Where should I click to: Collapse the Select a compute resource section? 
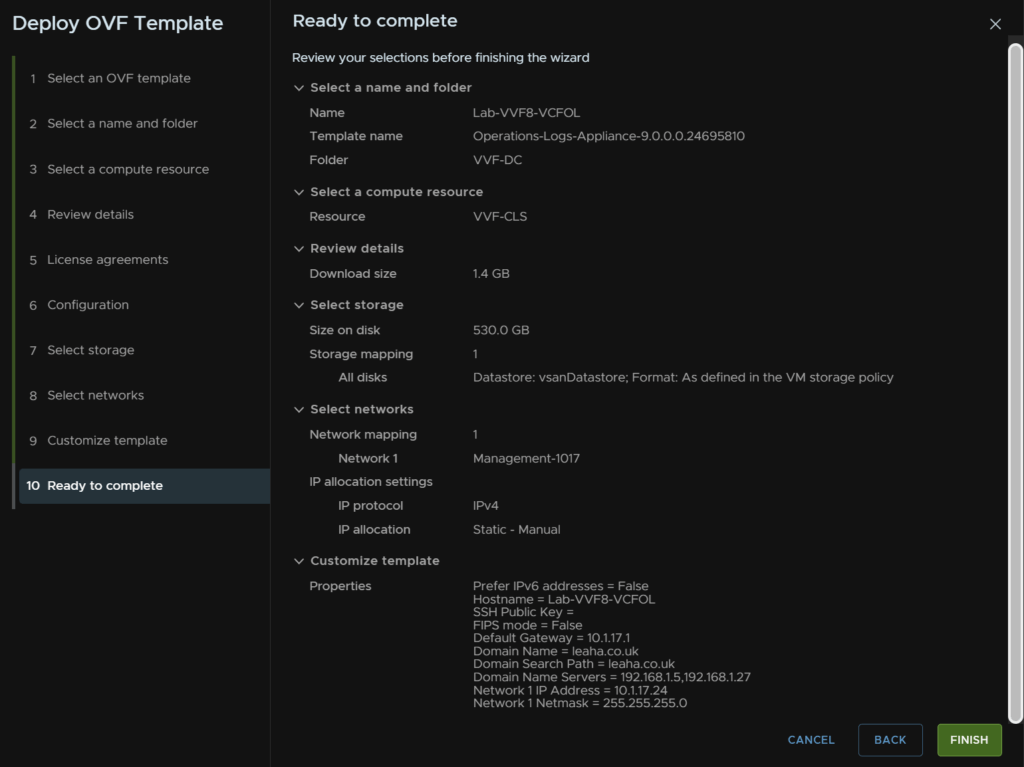[298, 192]
